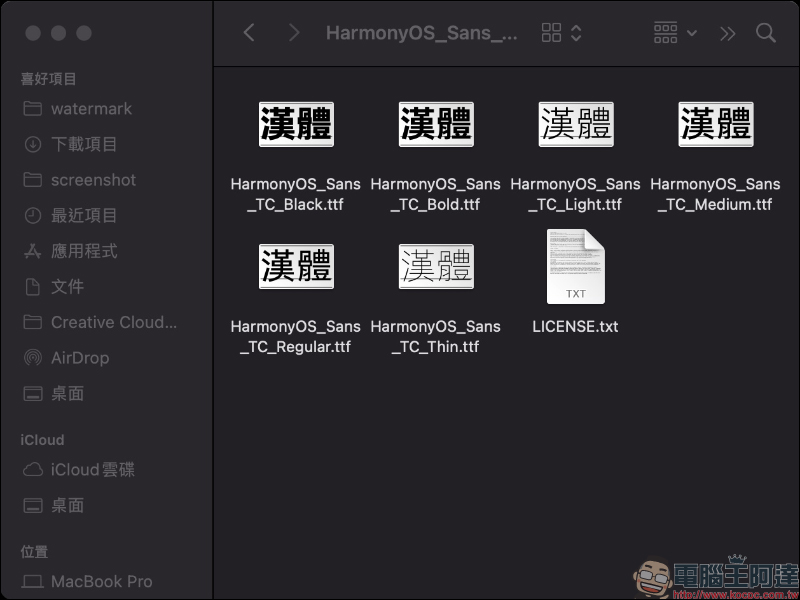Click the file name HarmonyOS_Sans_TC_Medium.ttf

click(x=715, y=194)
